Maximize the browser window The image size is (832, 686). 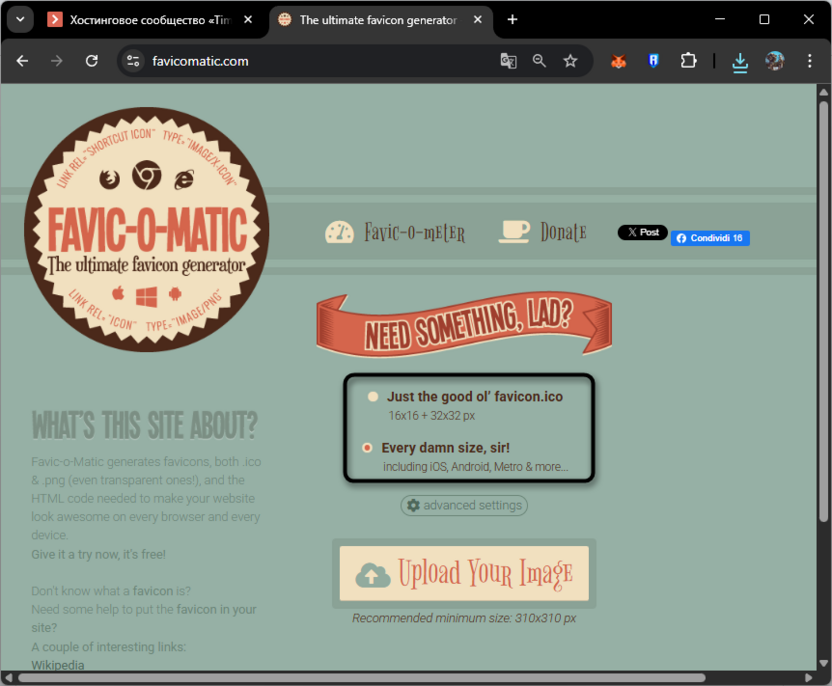pos(764,20)
